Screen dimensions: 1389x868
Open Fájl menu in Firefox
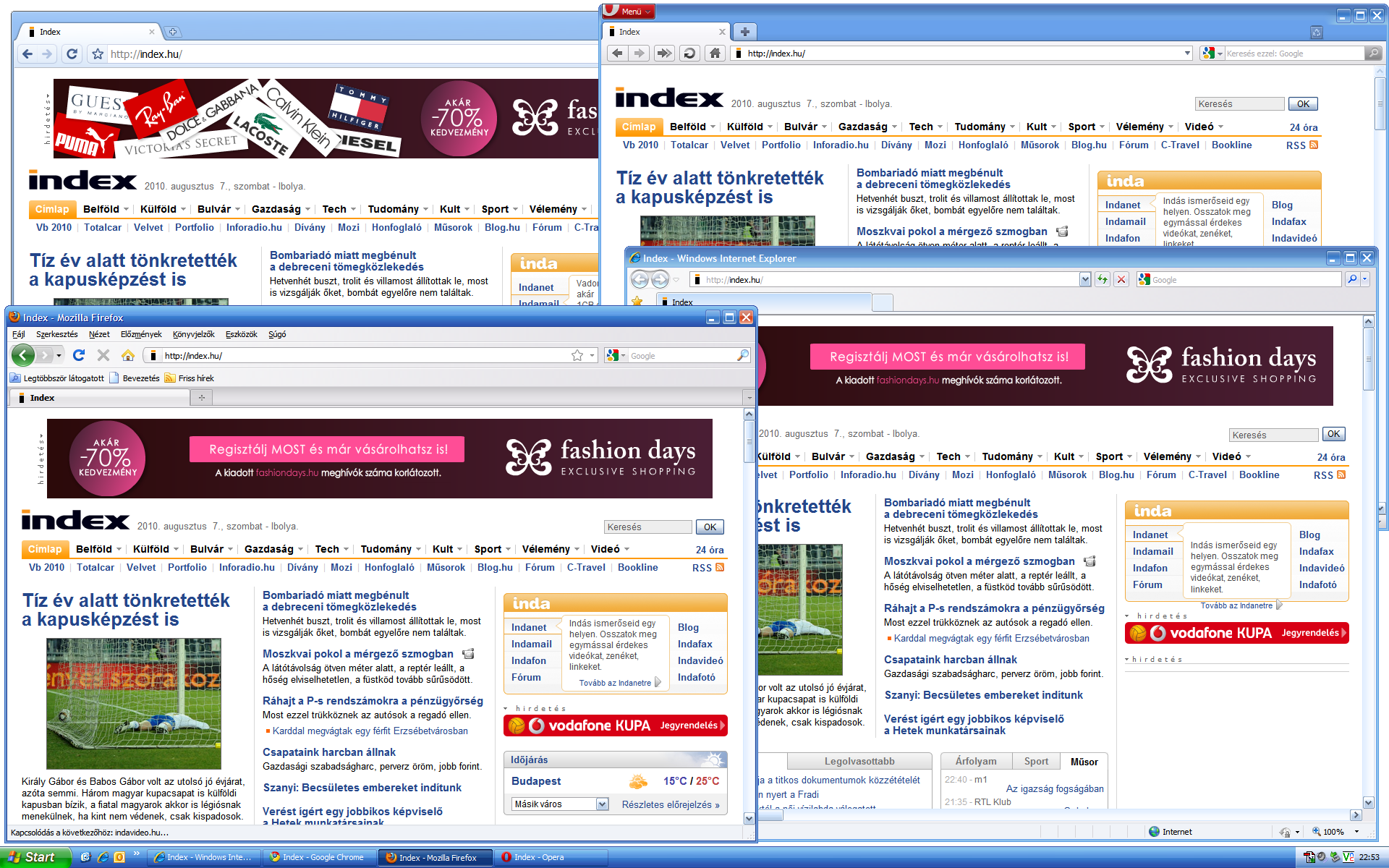tap(19, 334)
